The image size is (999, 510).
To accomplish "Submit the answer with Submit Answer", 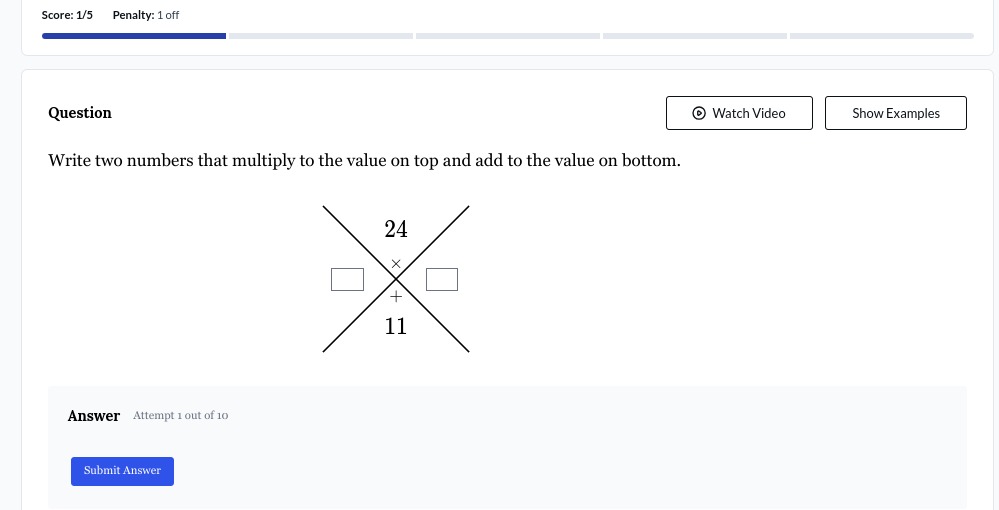I will [122, 471].
